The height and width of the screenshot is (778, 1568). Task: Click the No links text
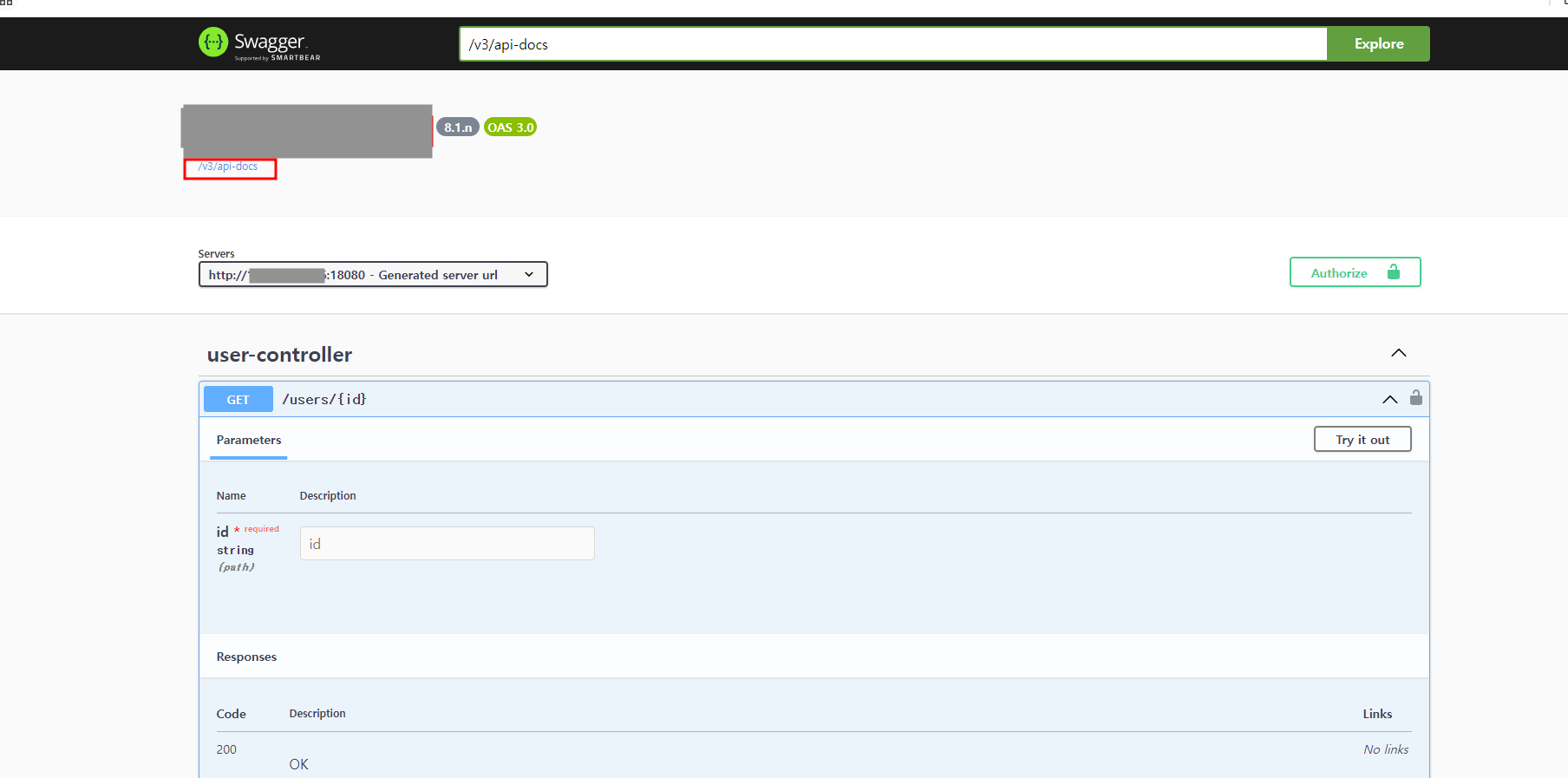[1386, 749]
